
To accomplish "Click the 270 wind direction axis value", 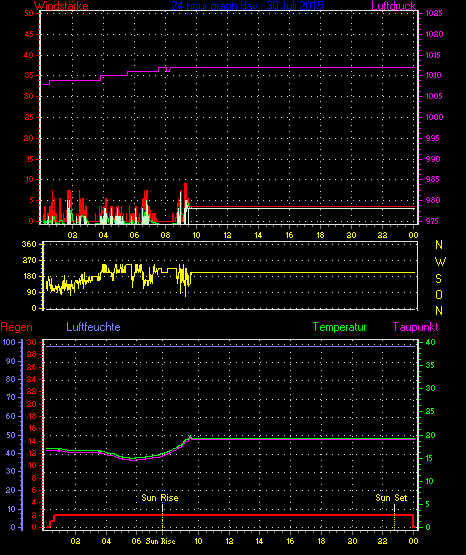I will point(29,260).
